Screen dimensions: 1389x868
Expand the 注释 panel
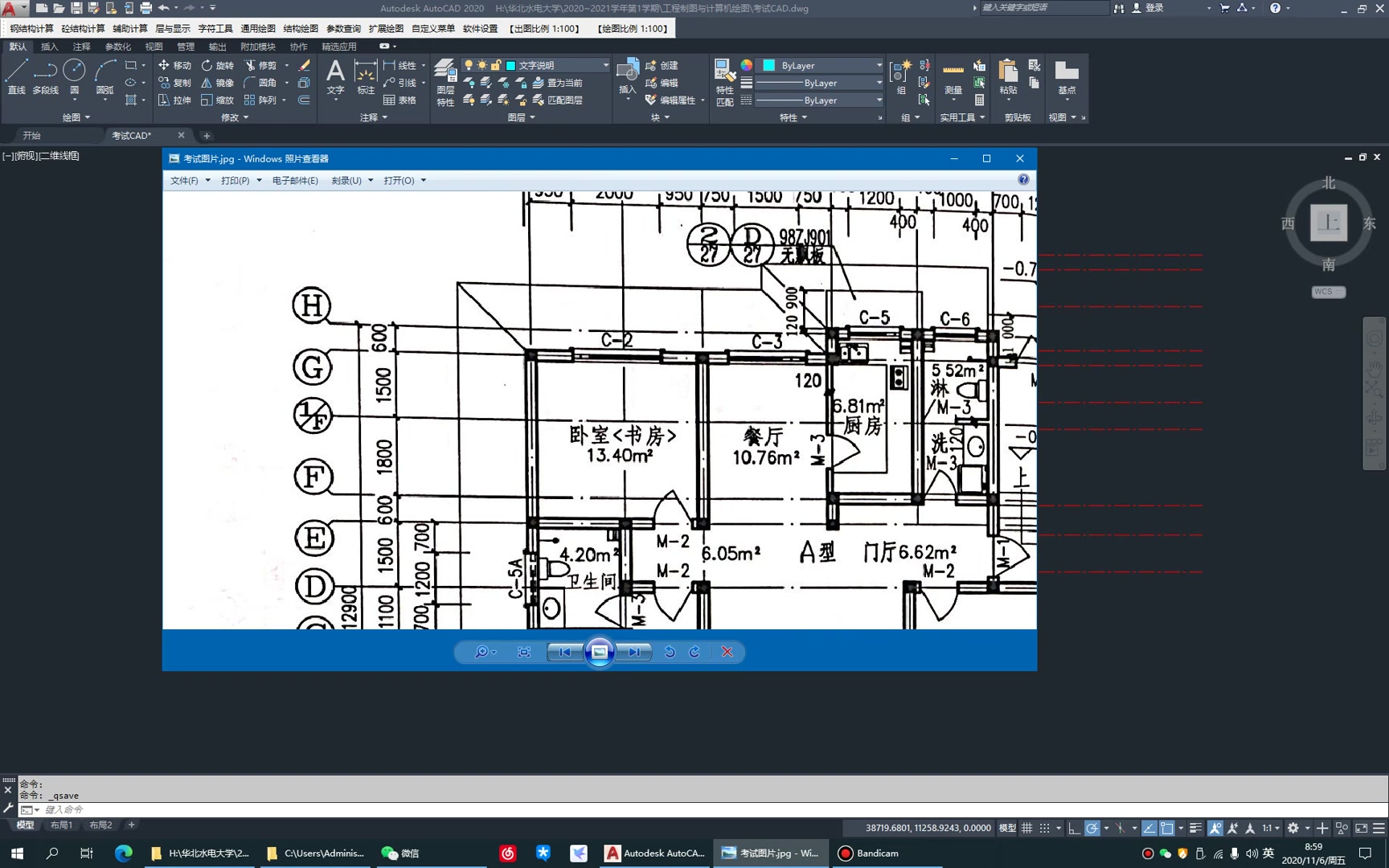pos(374,117)
